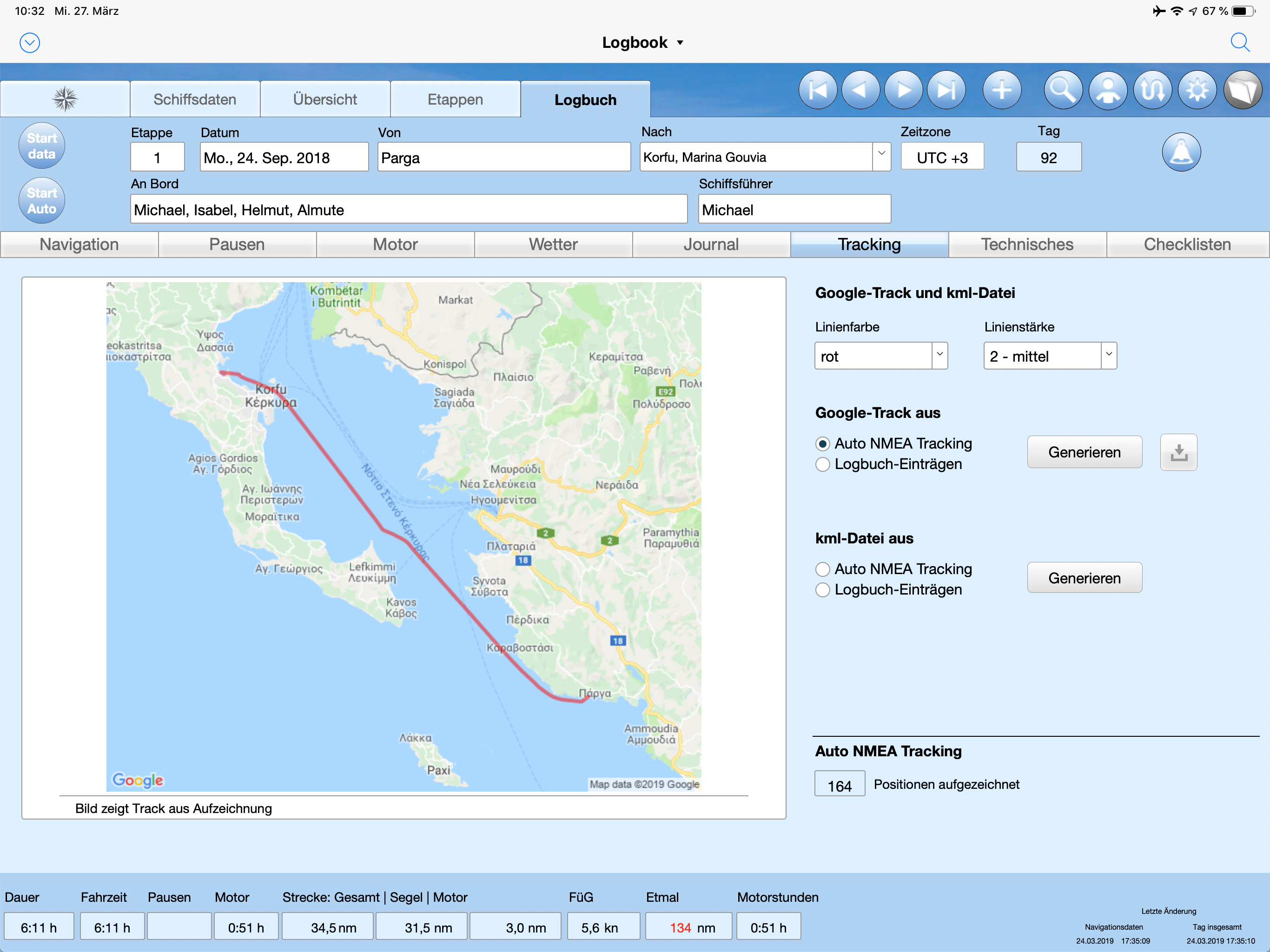Click the Etappe number field

157,157
